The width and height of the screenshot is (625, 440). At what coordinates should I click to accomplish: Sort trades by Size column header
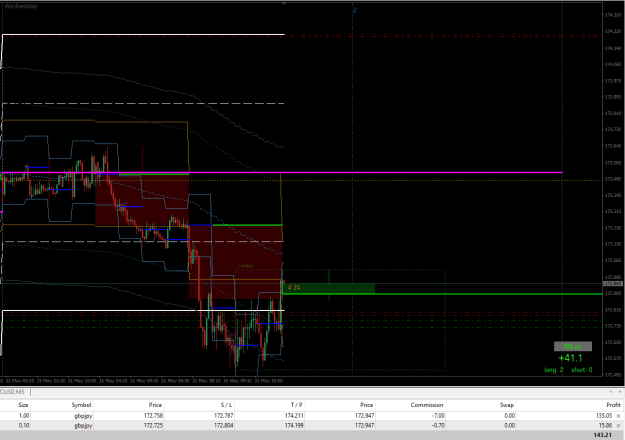click(23, 405)
